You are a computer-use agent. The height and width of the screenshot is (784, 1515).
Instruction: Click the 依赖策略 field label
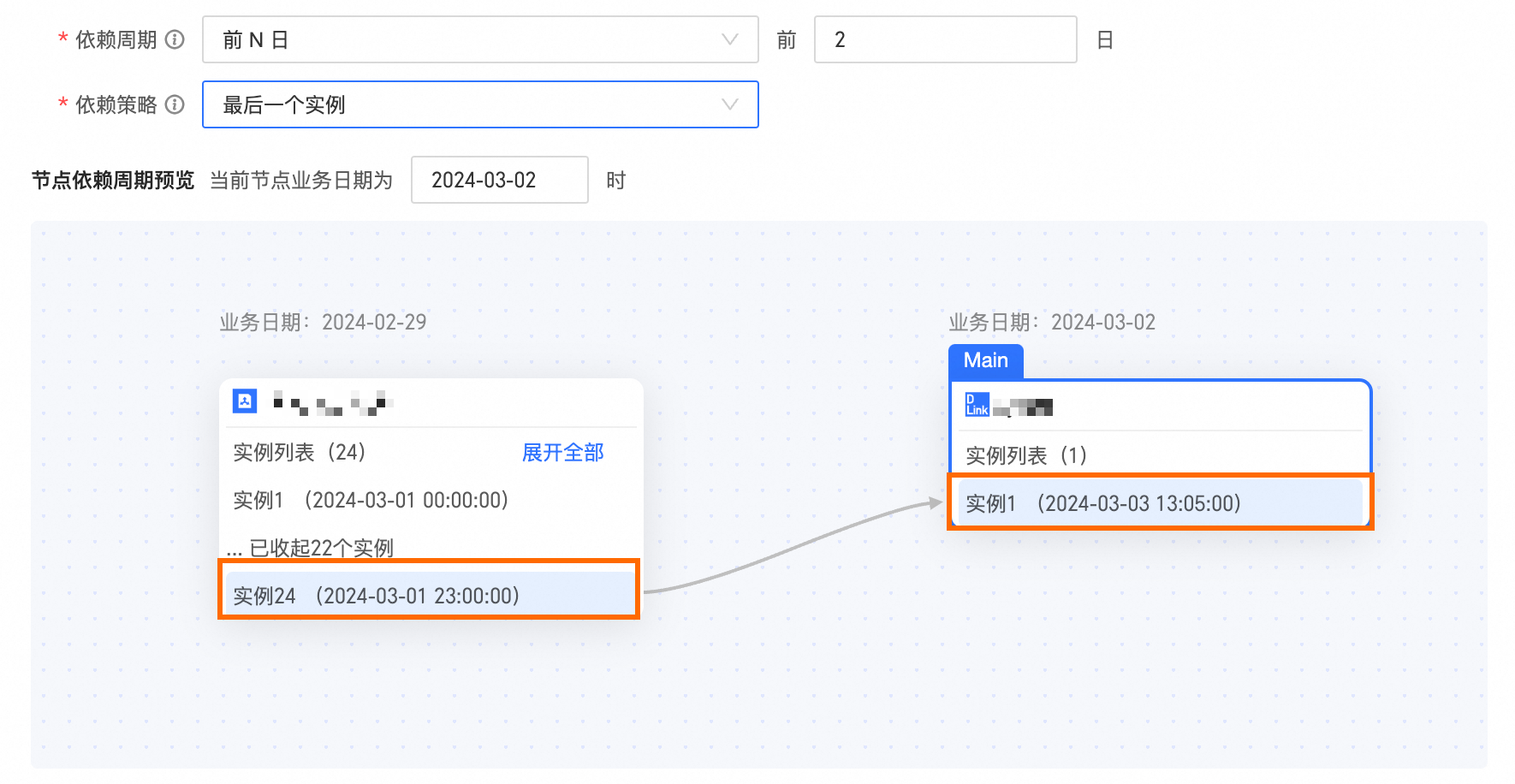(116, 104)
